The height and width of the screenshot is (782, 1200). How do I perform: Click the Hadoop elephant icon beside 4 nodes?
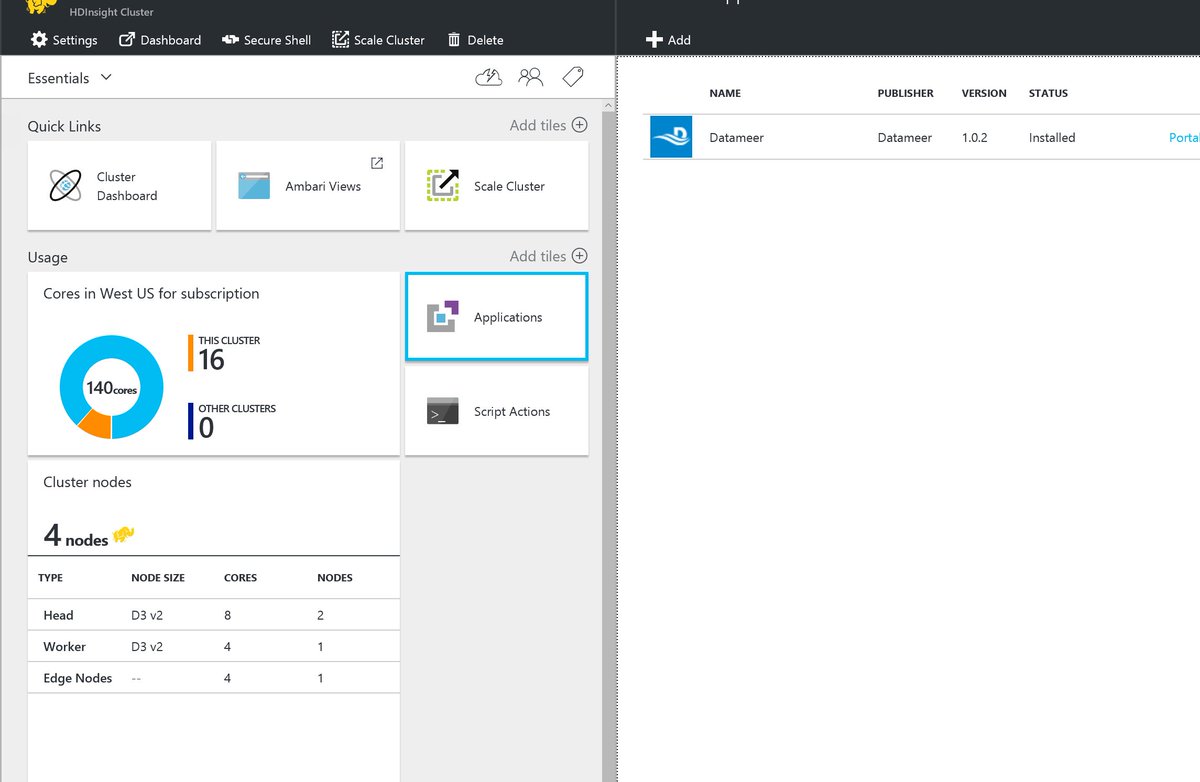click(124, 534)
